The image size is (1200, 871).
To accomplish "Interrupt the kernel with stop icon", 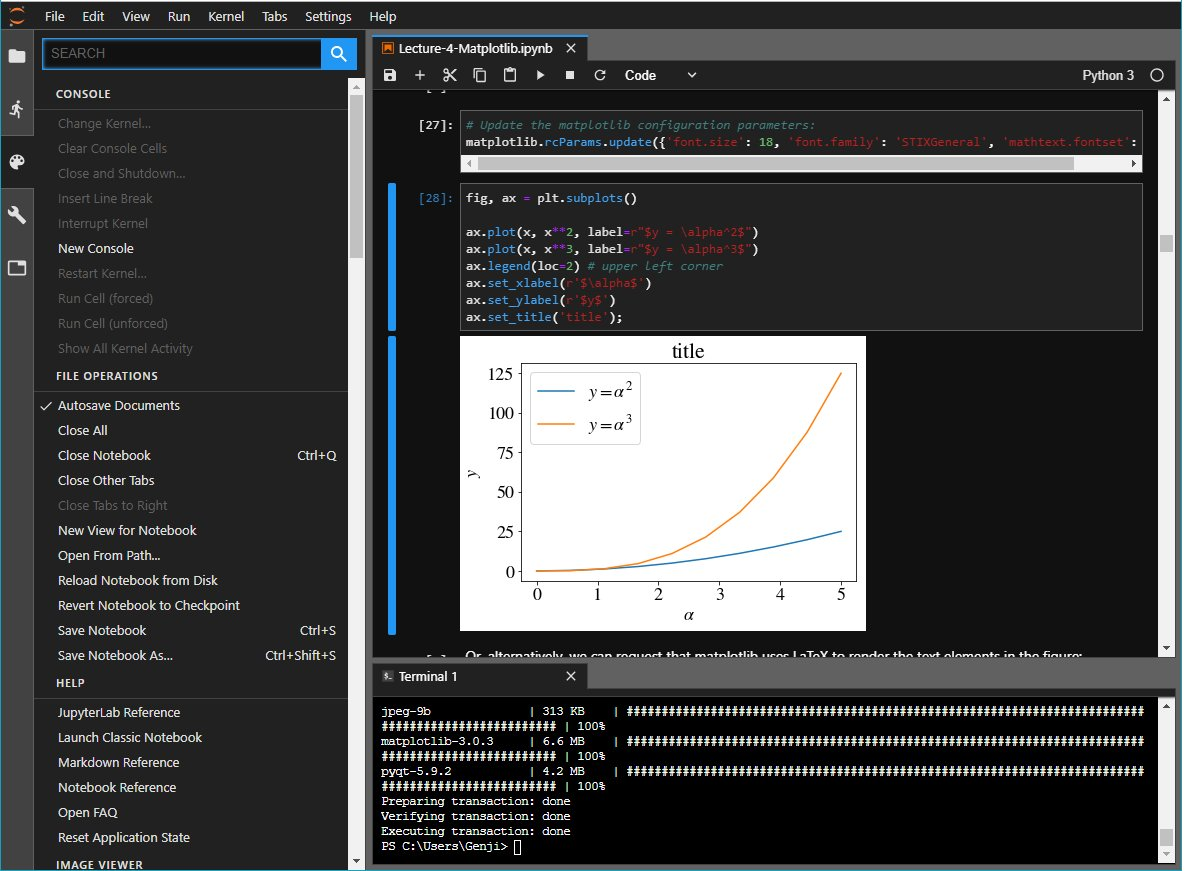I will pos(570,75).
